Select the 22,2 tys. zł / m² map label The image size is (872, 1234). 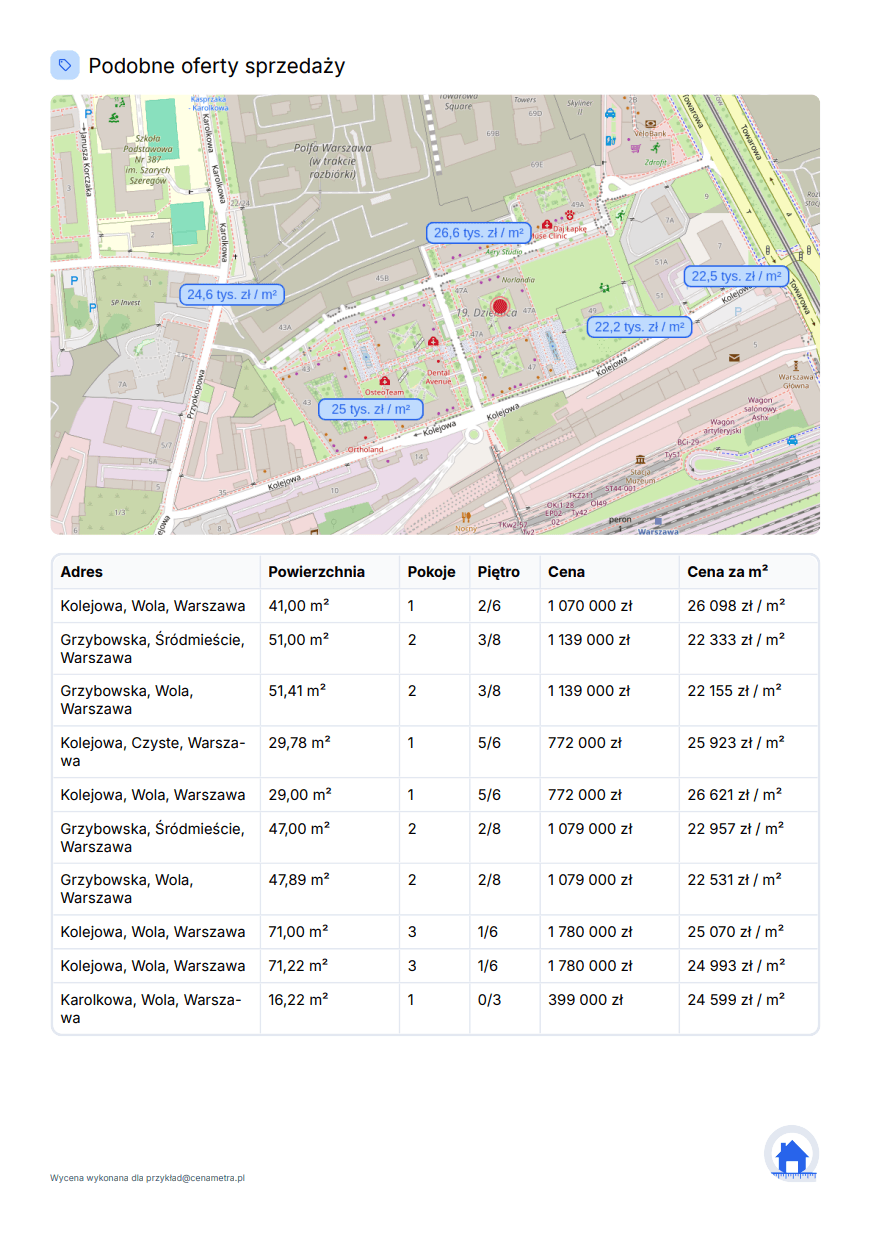tap(638, 327)
